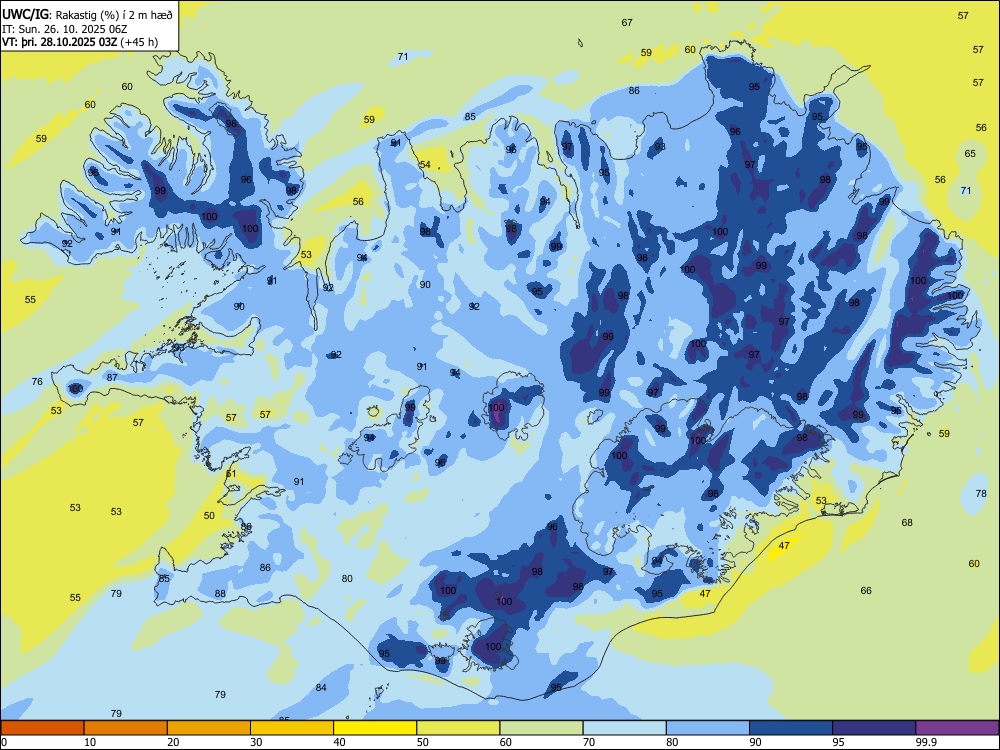Image resolution: width=1000 pixels, height=750 pixels.
Task: Click the 10–20 orange legend swatch
Action: click(x=126, y=728)
